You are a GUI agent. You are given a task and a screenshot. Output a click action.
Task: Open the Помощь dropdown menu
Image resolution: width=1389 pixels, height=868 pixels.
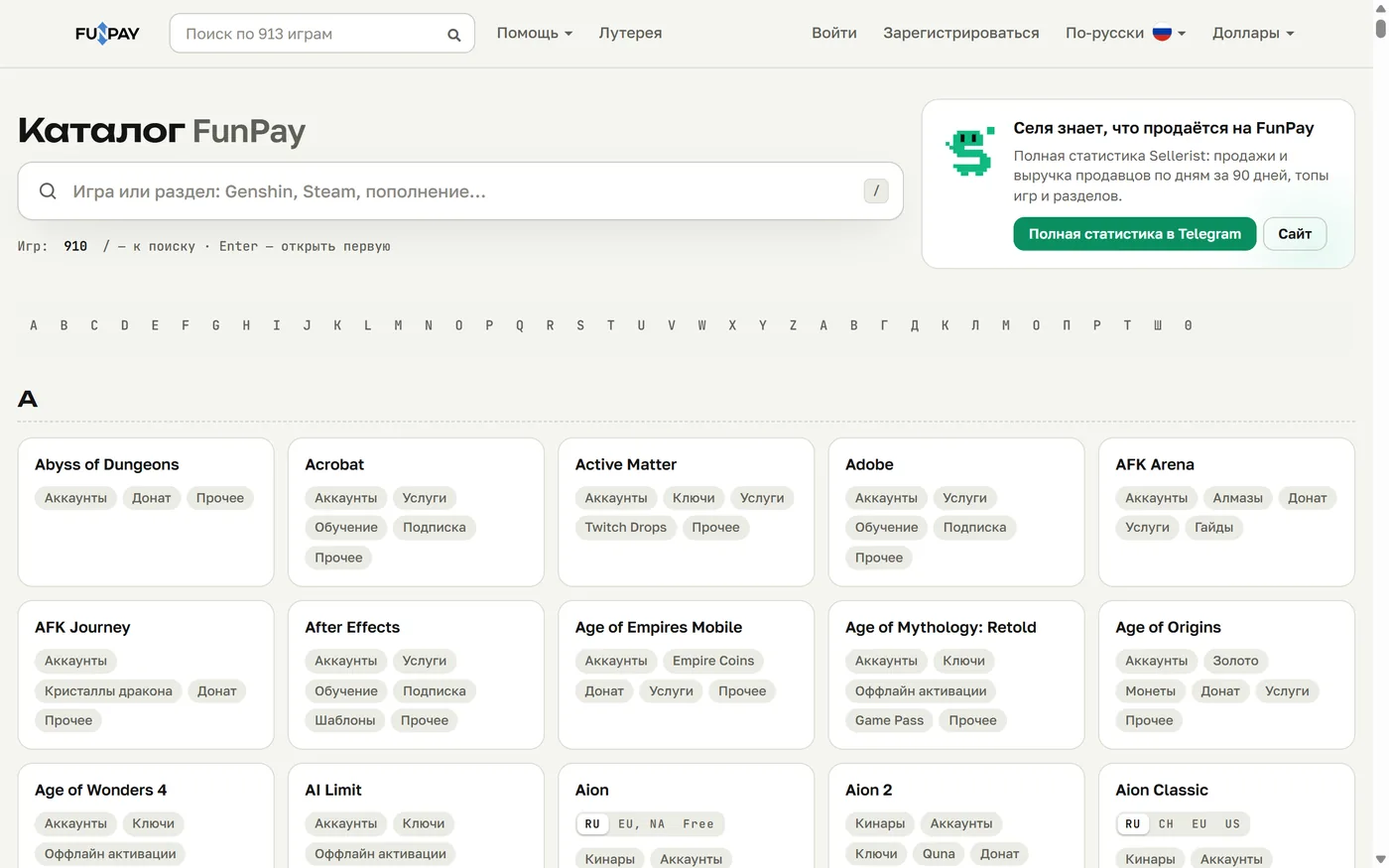(535, 33)
